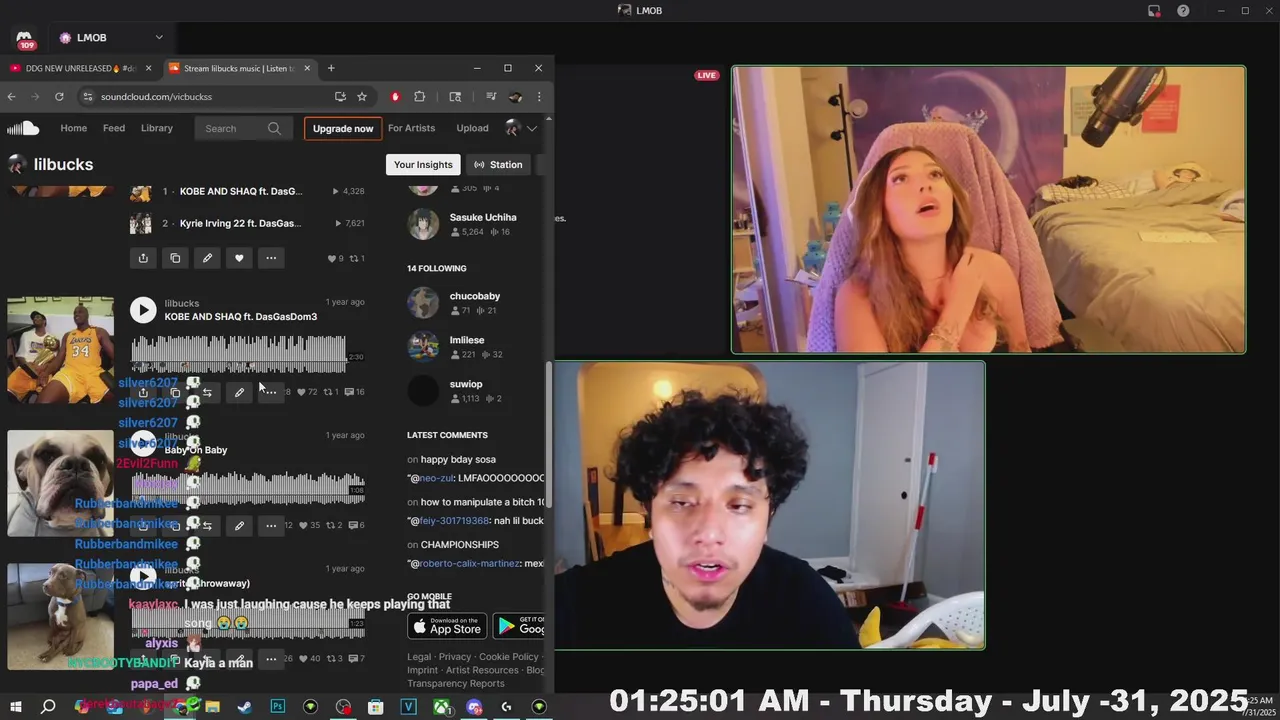
Task: Go to the For Artists page
Action: pos(411,128)
